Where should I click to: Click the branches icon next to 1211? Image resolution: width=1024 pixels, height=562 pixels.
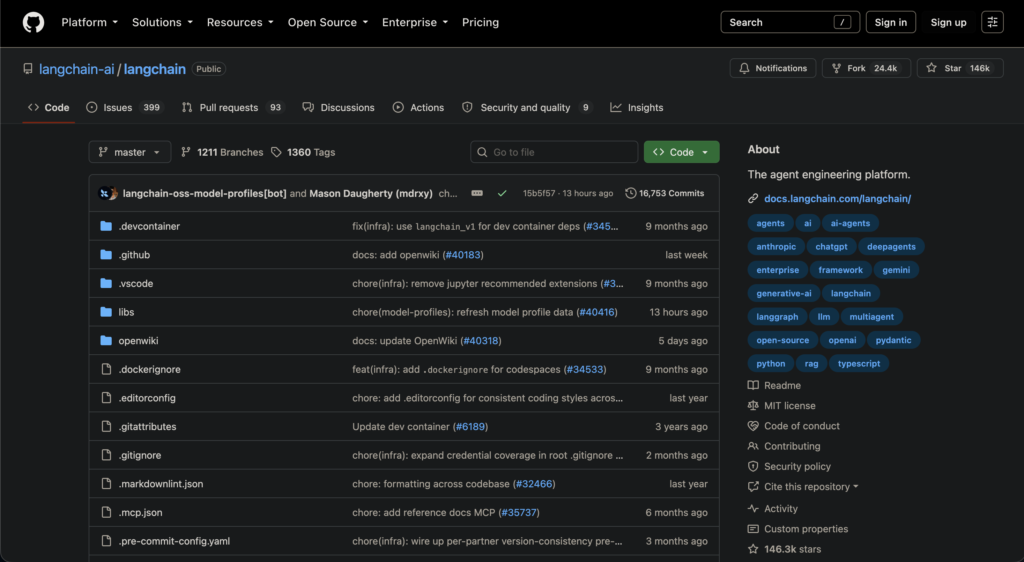186,152
